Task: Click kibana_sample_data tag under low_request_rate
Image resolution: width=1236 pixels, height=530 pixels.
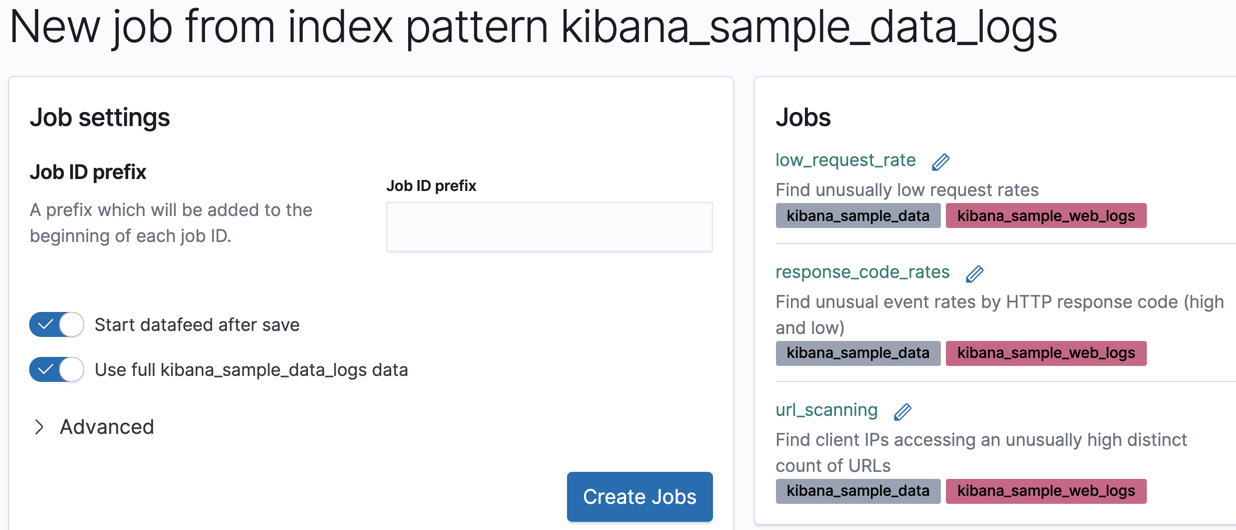Action: coord(857,216)
